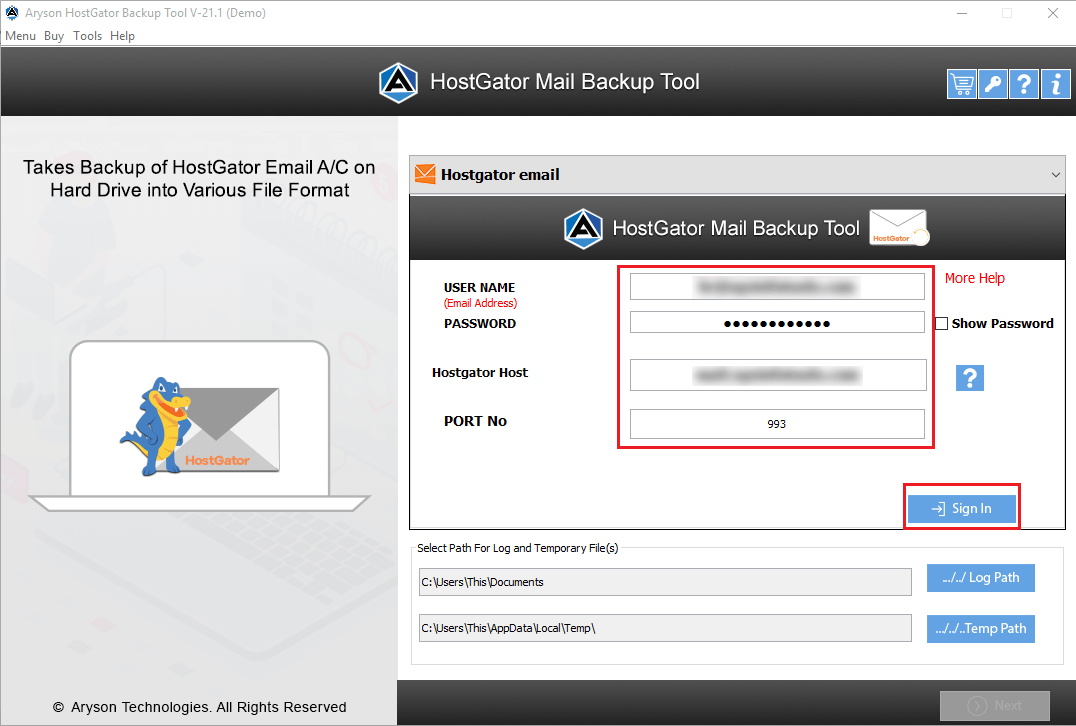Click the orange envelope Hostgator email icon
Image resolution: width=1076 pixels, height=726 pixels.
(425, 174)
